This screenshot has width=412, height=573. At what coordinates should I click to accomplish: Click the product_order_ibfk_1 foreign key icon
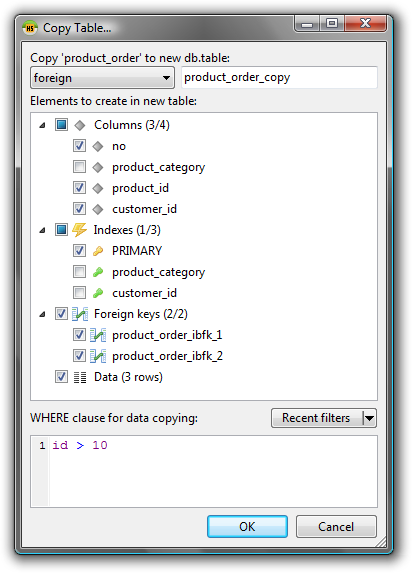[98, 335]
